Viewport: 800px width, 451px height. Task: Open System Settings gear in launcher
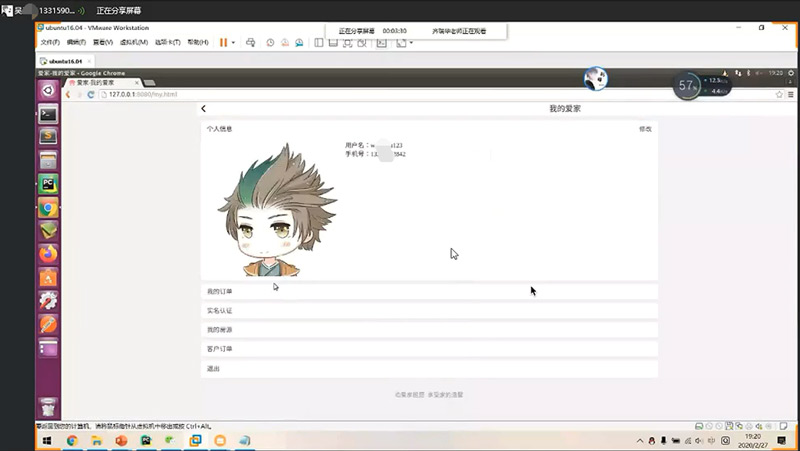48,300
